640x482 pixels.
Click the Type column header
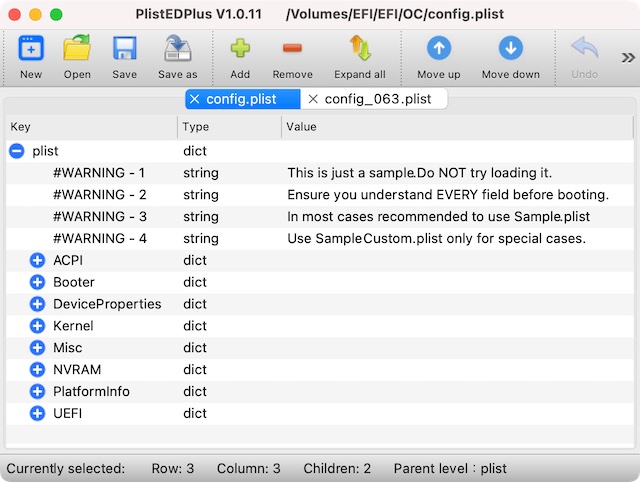coord(229,127)
